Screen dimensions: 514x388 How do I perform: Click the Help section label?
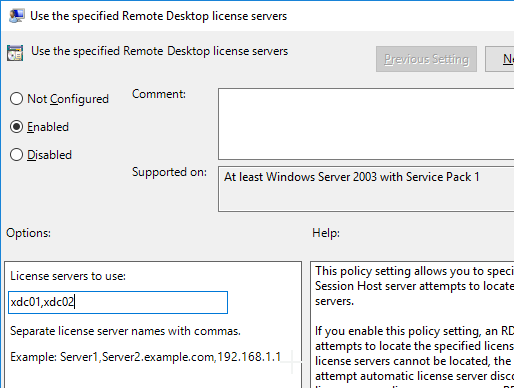click(326, 233)
